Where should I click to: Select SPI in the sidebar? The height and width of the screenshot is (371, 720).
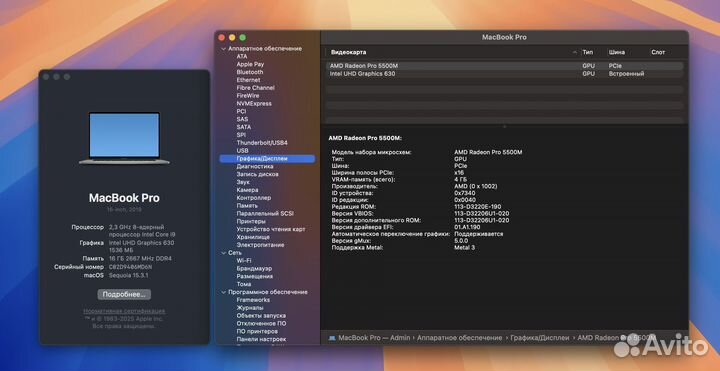tap(241, 135)
